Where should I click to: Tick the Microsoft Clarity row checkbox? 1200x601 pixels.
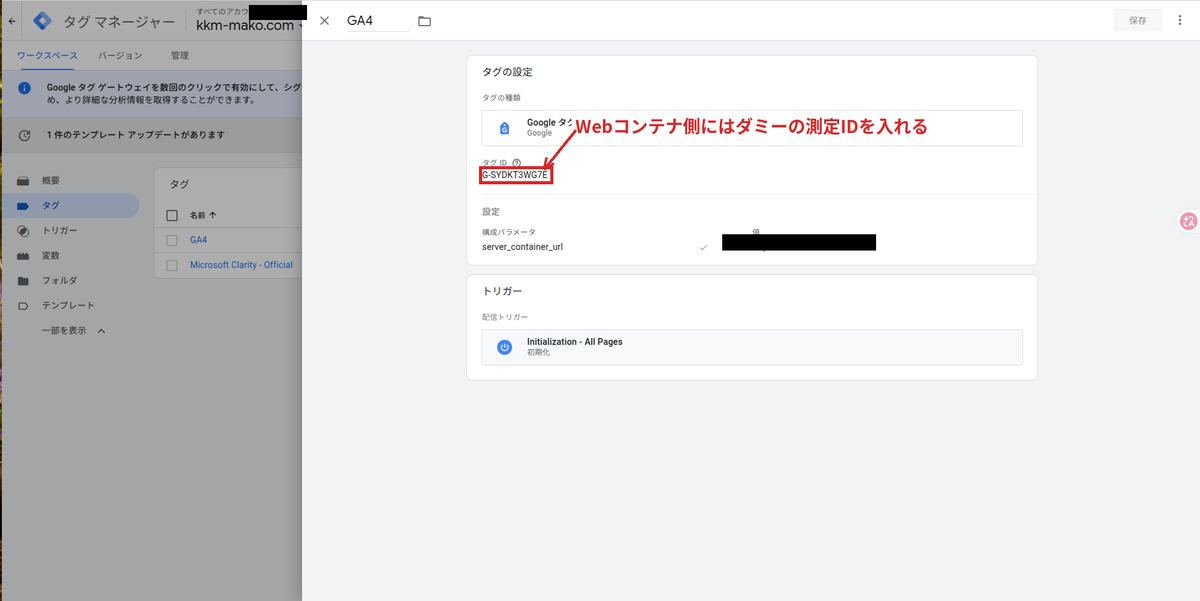click(172, 265)
